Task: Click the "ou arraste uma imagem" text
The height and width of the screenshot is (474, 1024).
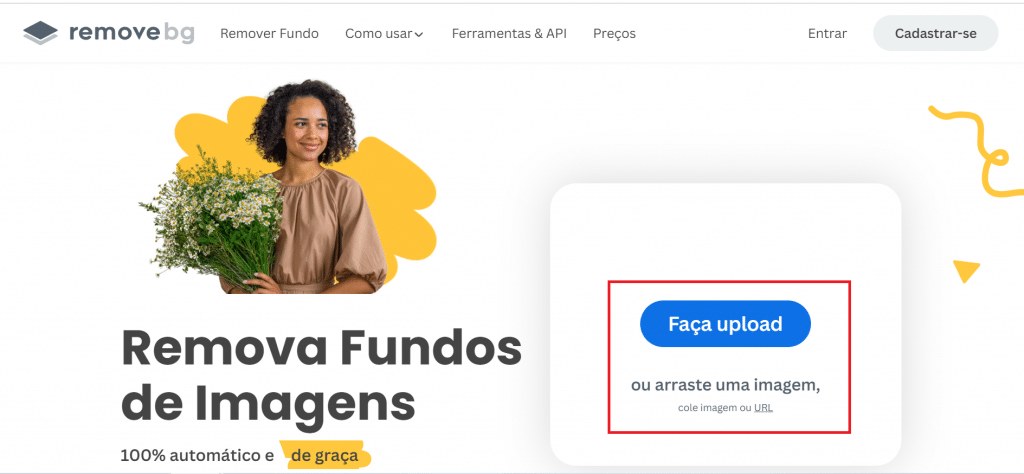Action: 725,385
